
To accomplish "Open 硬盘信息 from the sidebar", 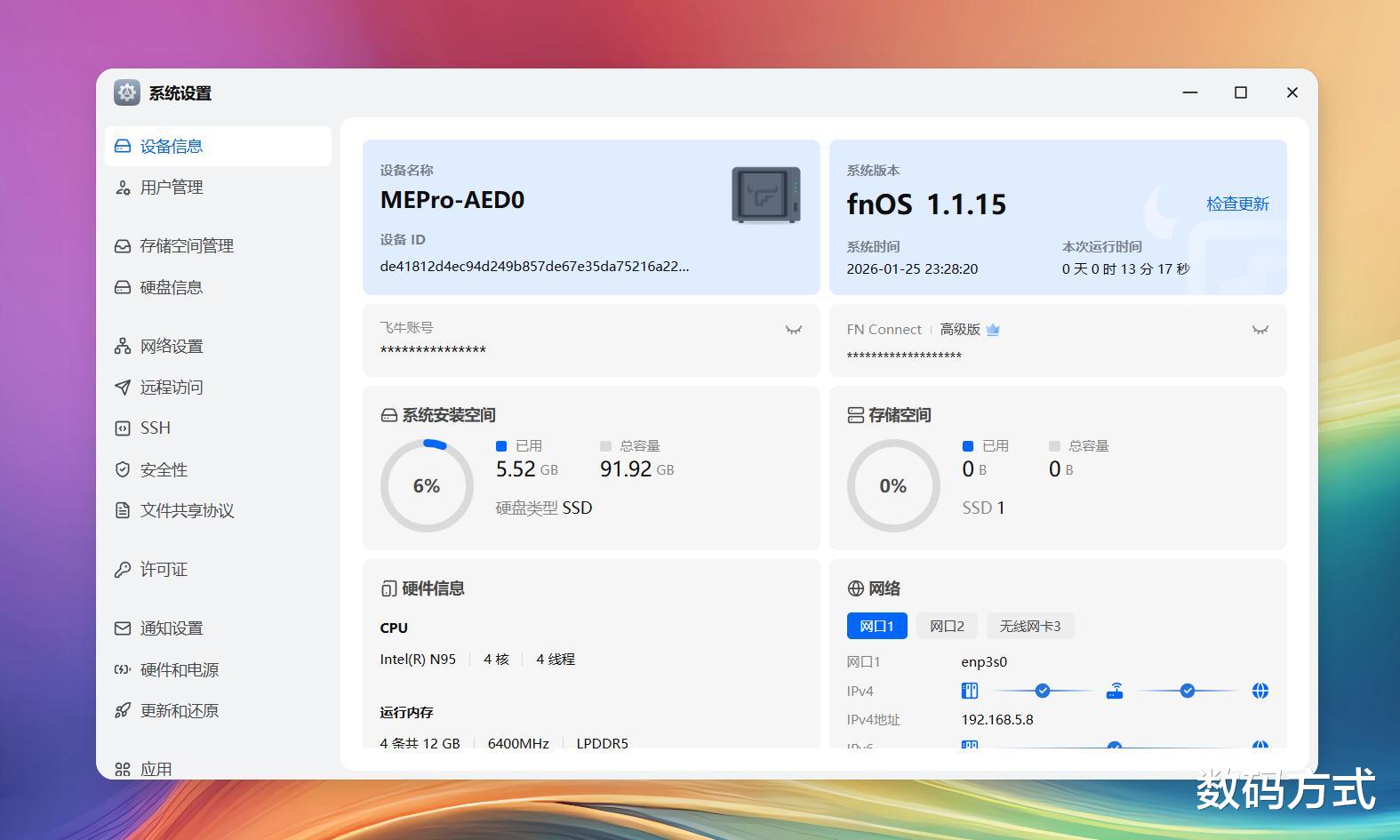I will pos(218,287).
